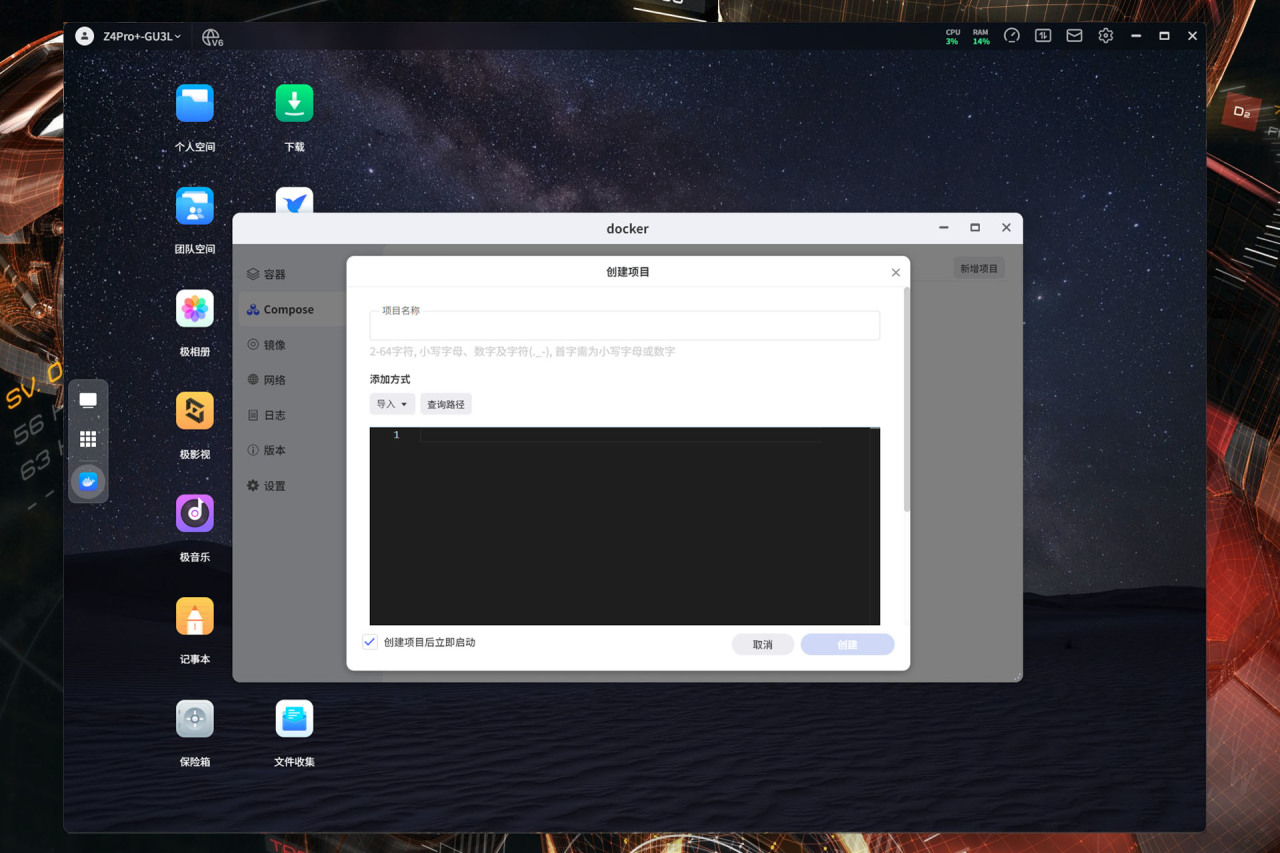This screenshot has width=1280, height=853.
Task: Open the app grid launcher in dock
Action: [x=88, y=439]
